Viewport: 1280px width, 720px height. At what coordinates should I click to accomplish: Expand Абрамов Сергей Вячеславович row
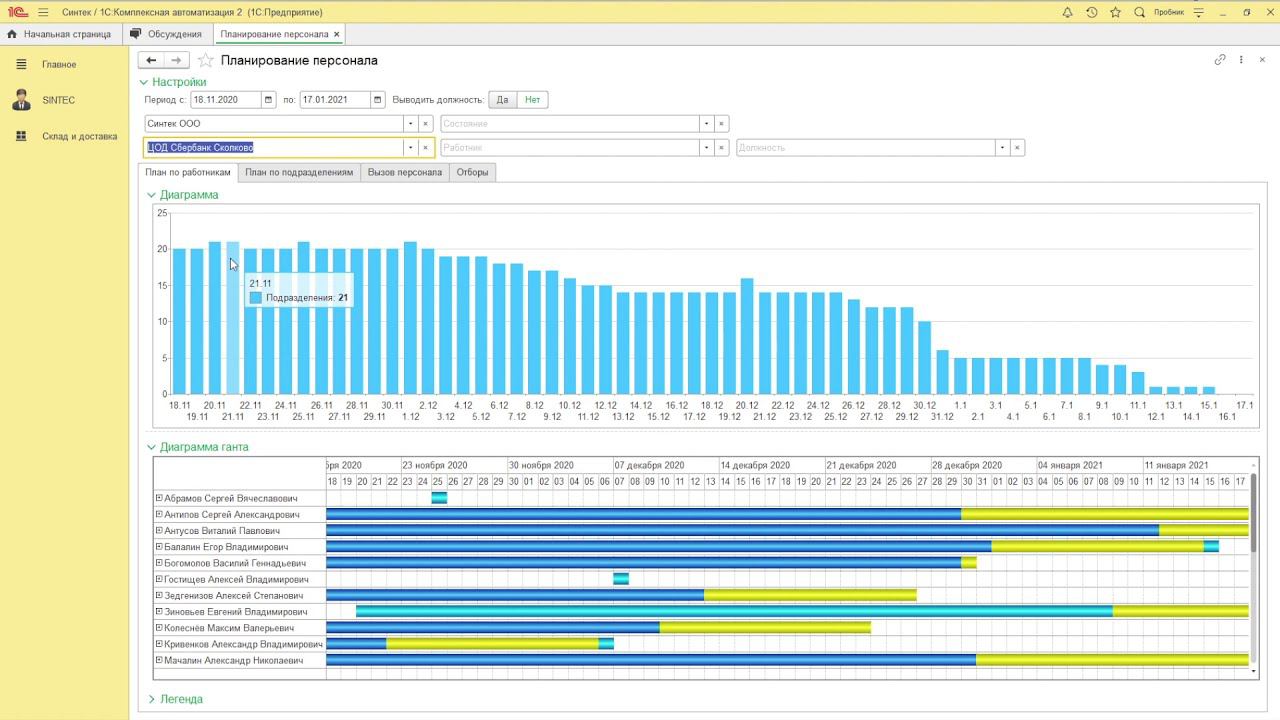point(159,498)
